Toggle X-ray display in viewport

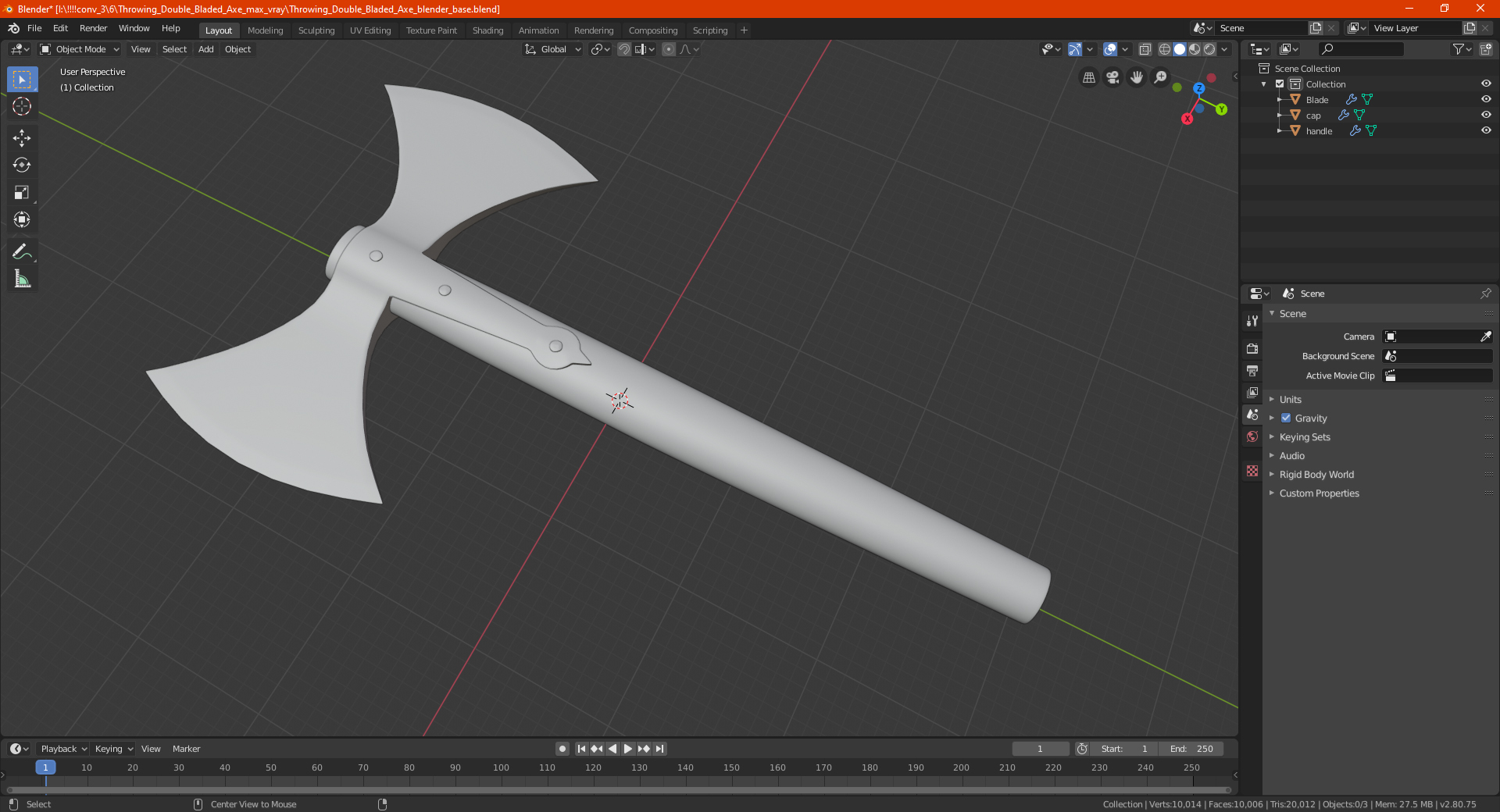(x=1145, y=49)
